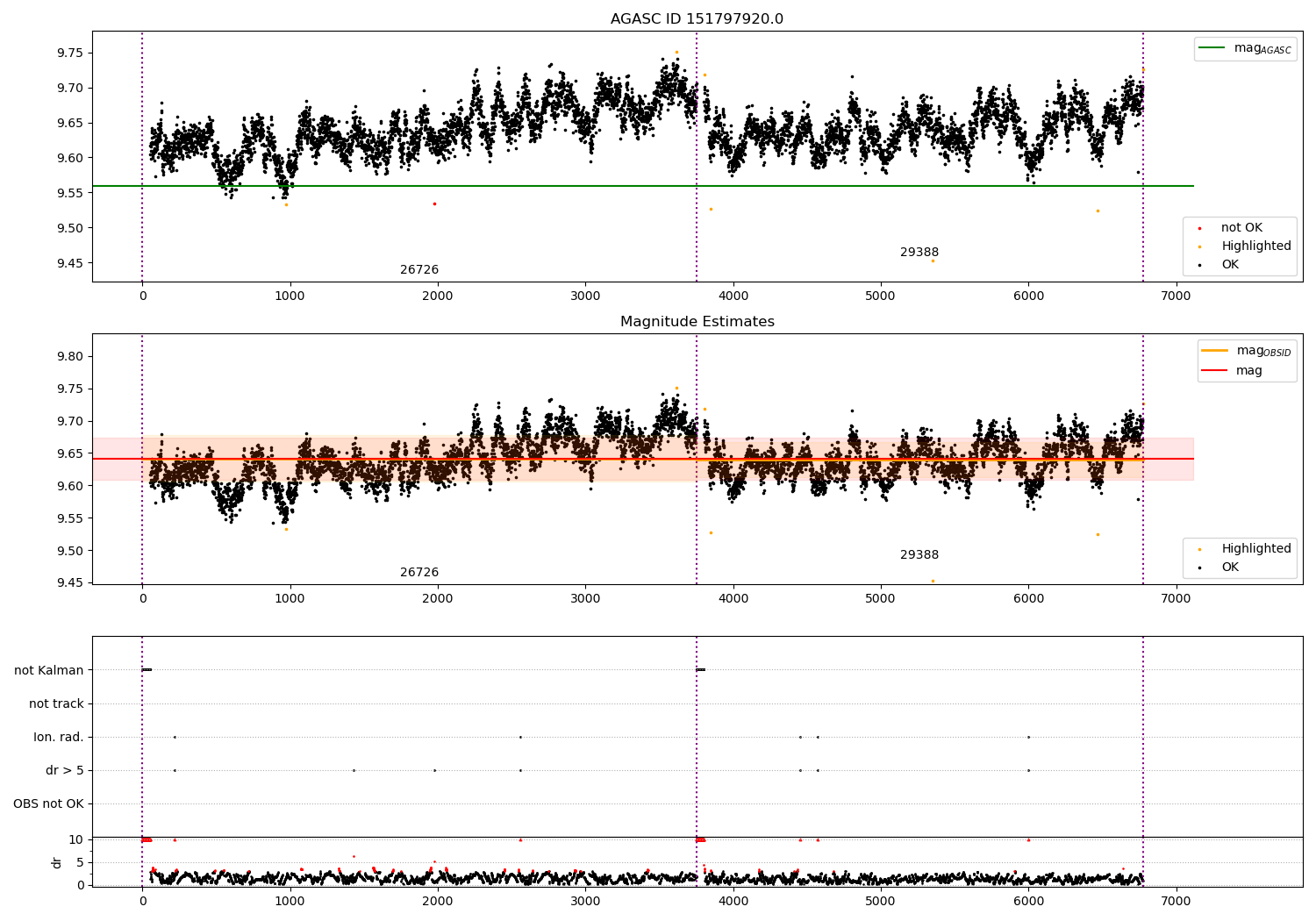
Task: Click the 'dr > 5' axis label
Action: point(65,770)
